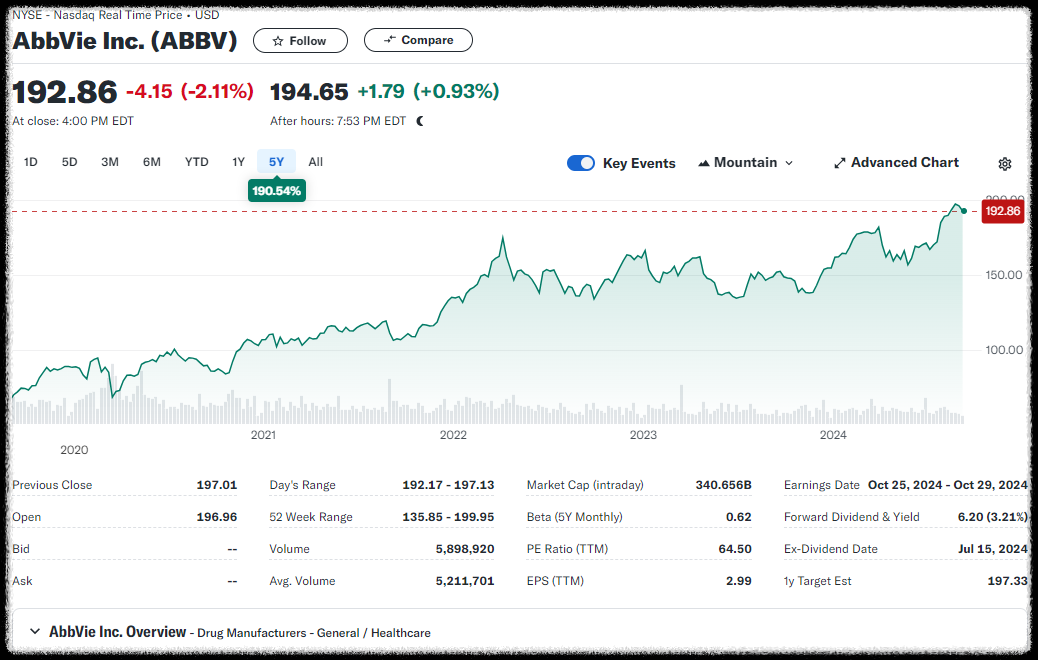Click the 192.86 current price marker on chart
Viewport: 1038px width, 660px height.
pos(1002,211)
